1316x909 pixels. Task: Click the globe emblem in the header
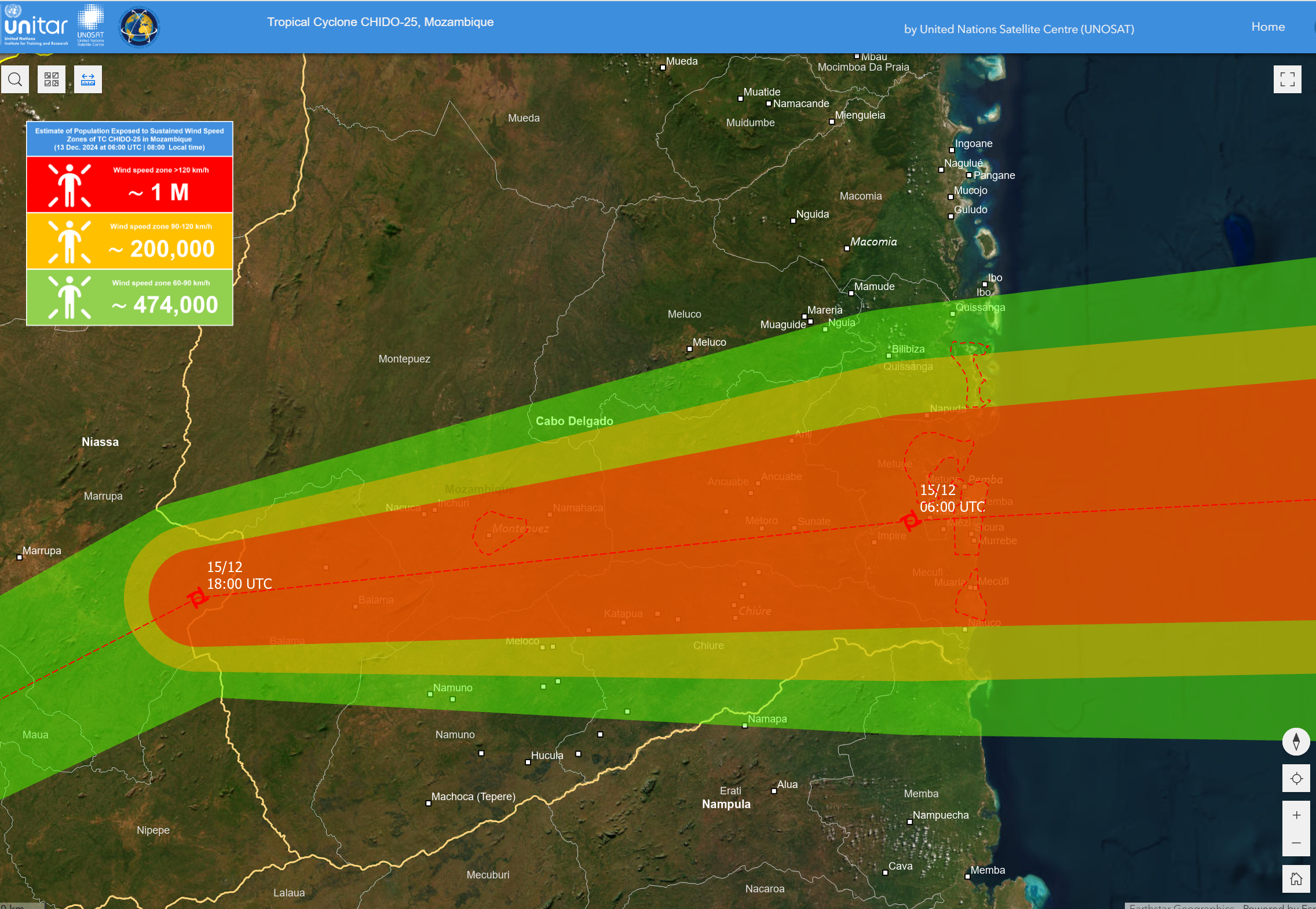pos(138,25)
